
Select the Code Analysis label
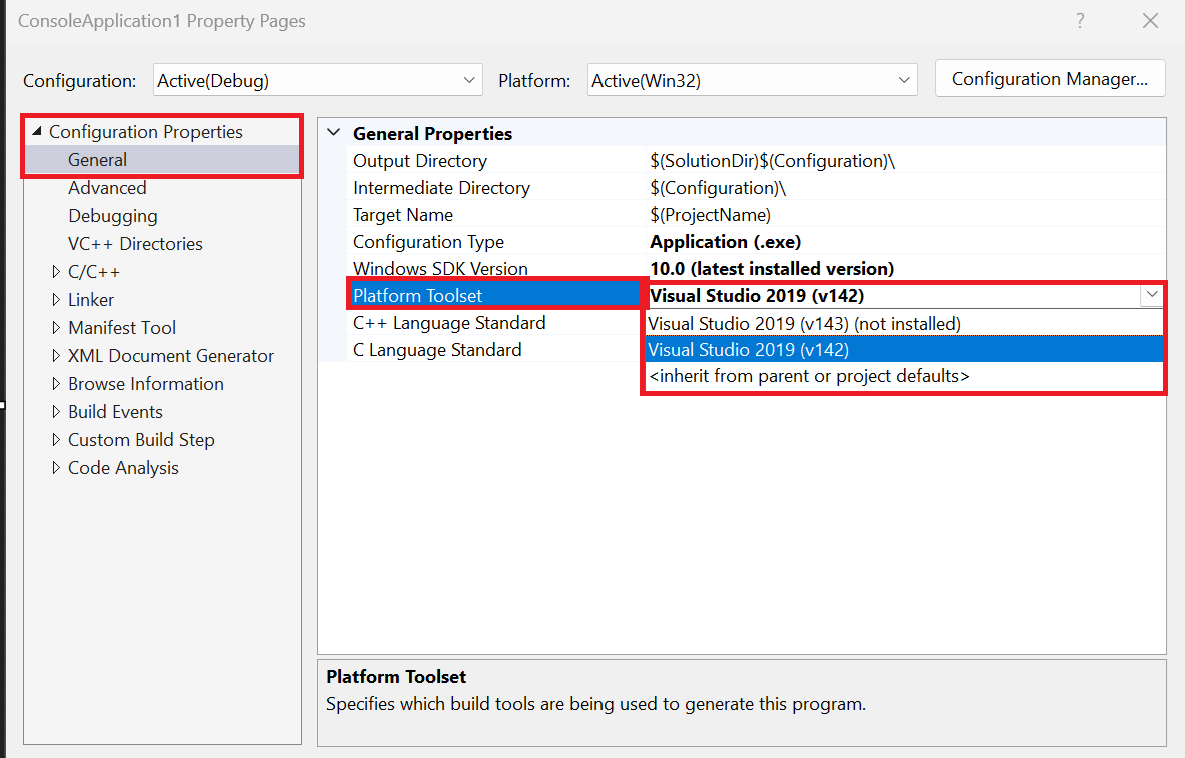tap(123, 468)
